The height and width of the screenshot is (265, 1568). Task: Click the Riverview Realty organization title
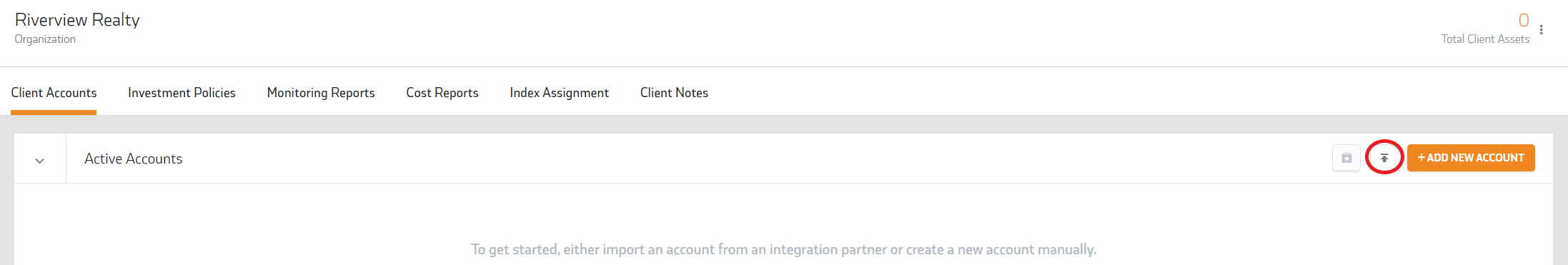coord(77,20)
